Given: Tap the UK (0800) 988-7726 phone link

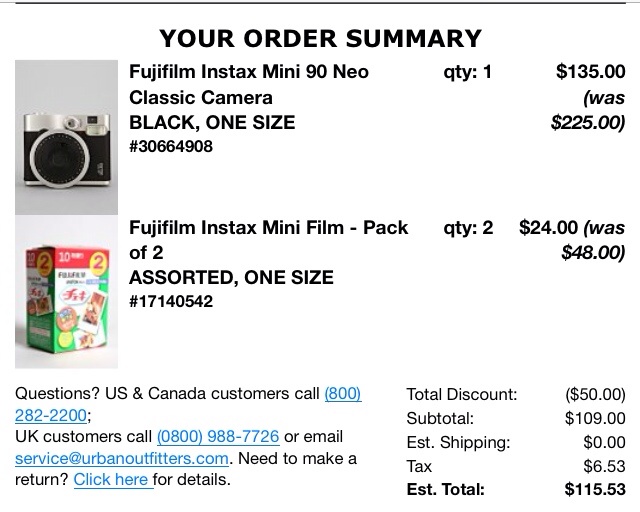Looking at the screenshot, I should pyautogui.click(x=218, y=437).
